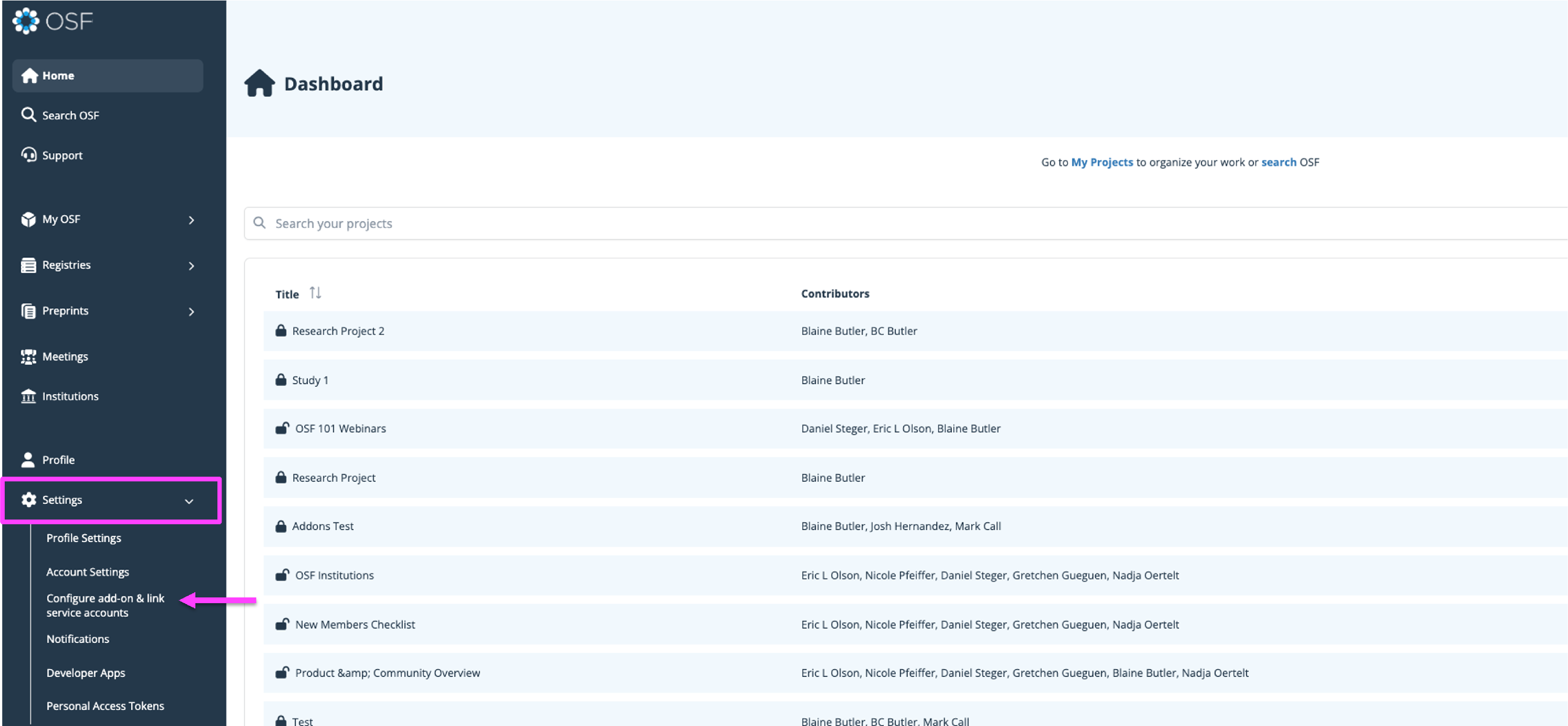The width and height of the screenshot is (1568, 726).
Task: Open Configure add-on & link service accounts
Action: tap(105, 605)
